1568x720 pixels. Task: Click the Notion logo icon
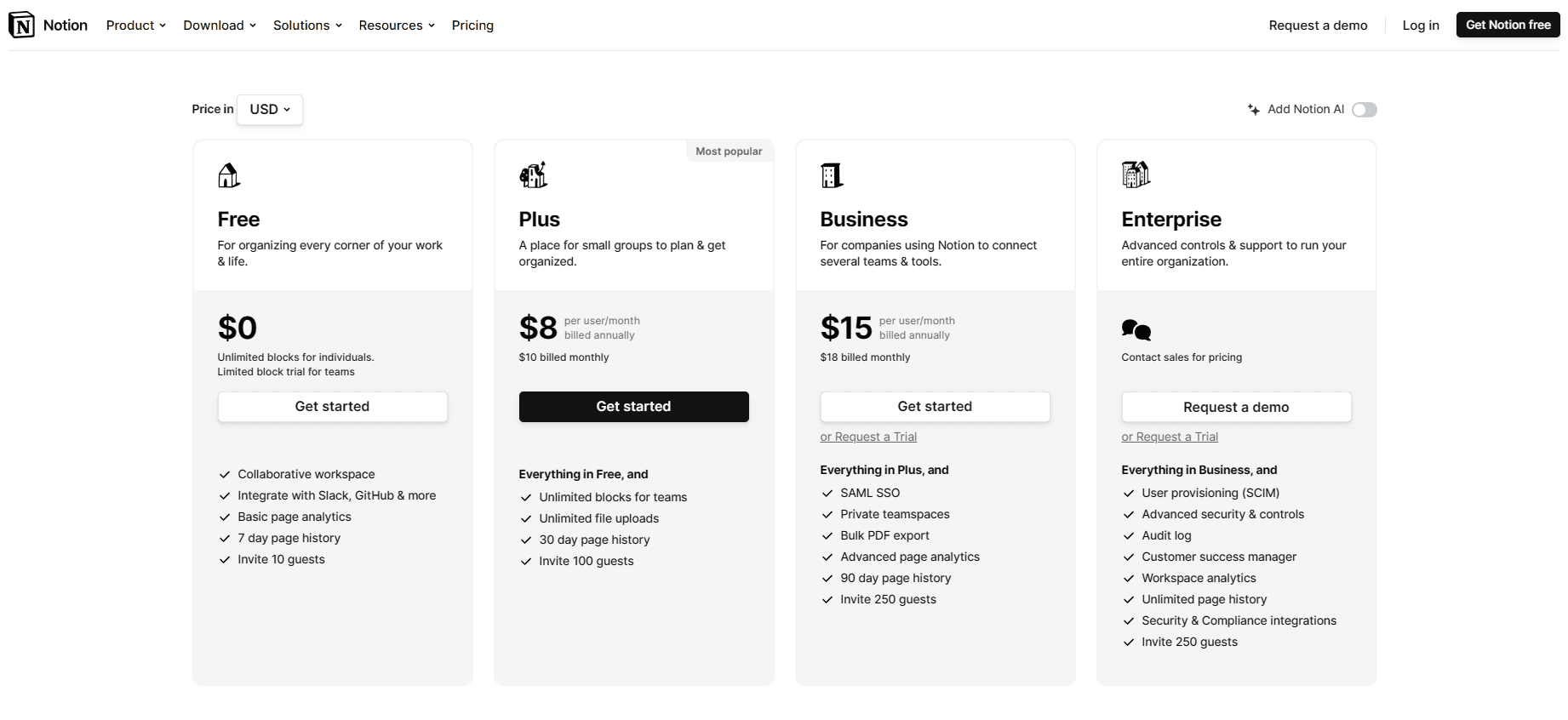[x=21, y=25]
